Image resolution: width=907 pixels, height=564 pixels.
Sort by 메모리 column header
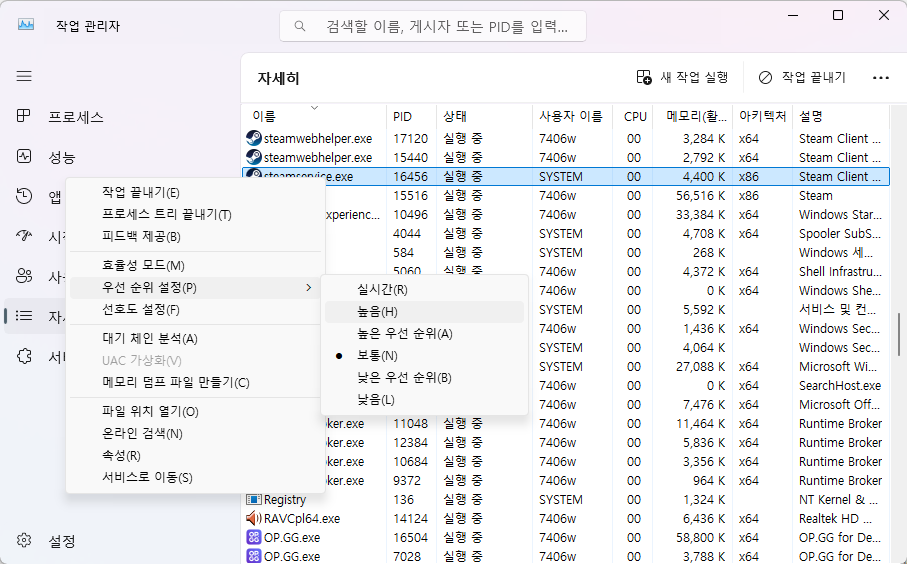point(692,116)
